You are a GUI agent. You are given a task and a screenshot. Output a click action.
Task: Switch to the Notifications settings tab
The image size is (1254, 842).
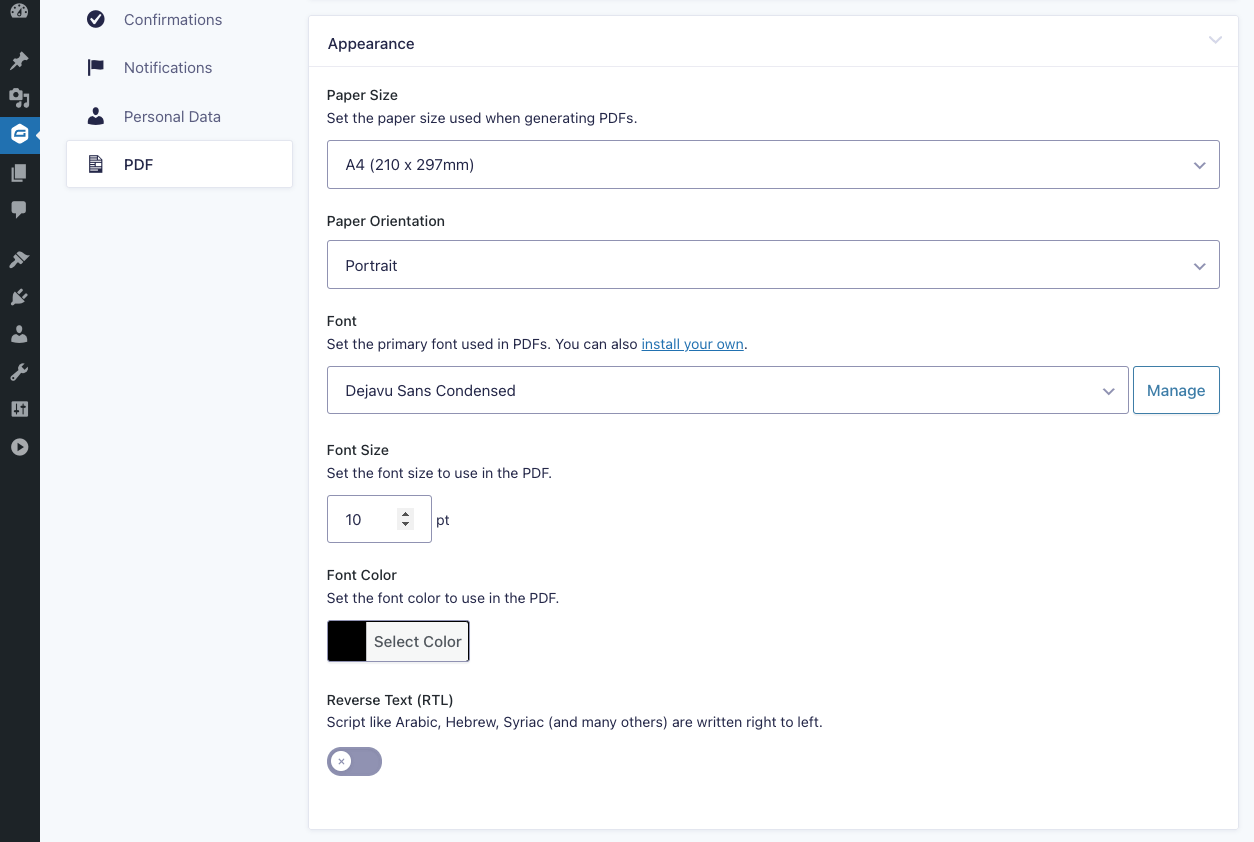(x=168, y=68)
